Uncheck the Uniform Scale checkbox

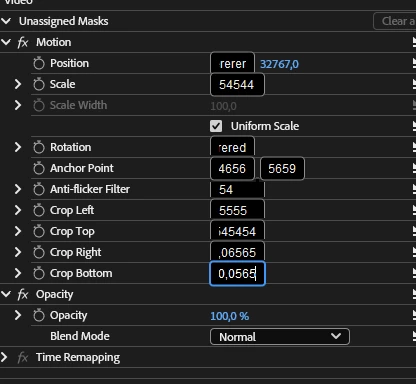pos(216,126)
